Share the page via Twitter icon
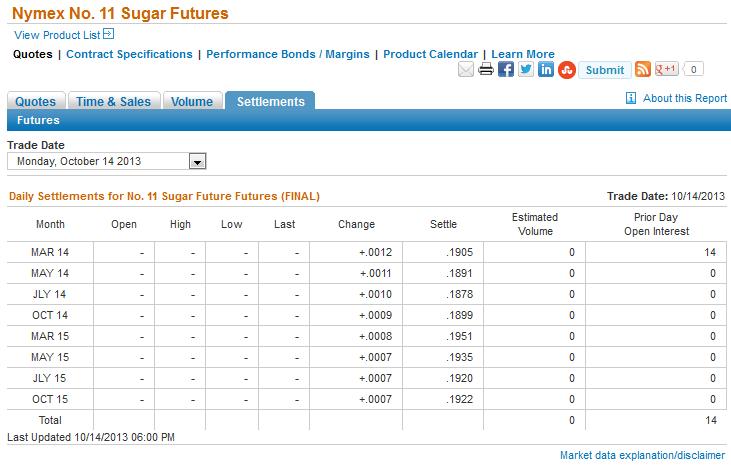 [526, 69]
